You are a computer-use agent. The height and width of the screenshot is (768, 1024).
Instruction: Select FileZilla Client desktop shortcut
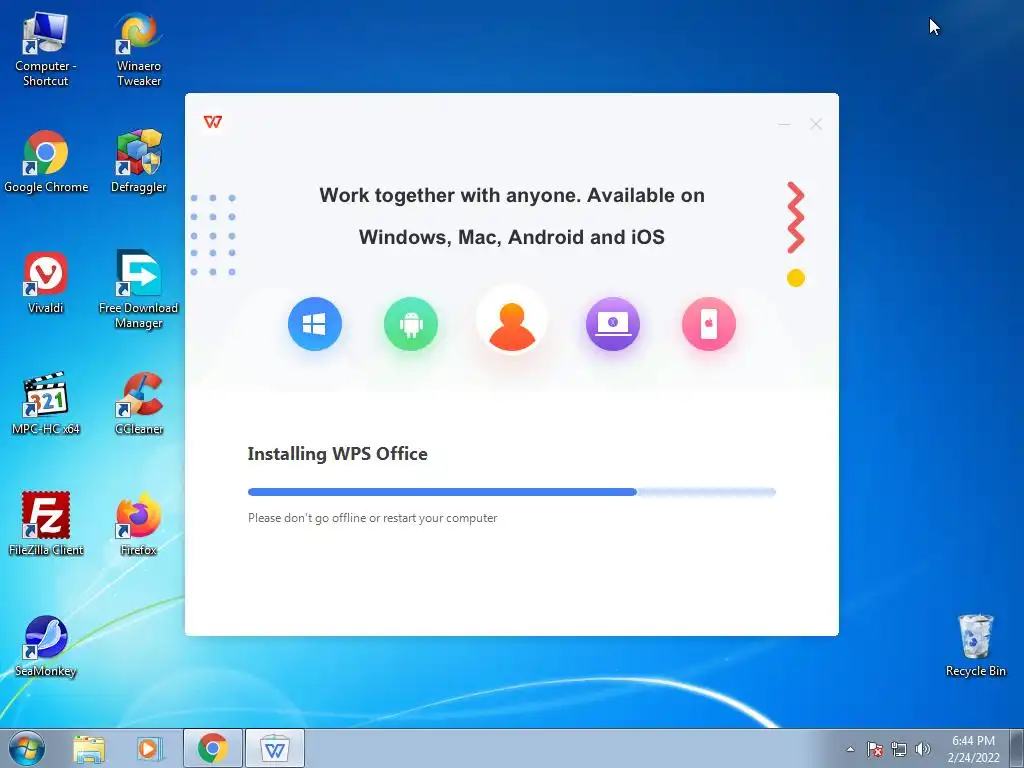click(46, 524)
